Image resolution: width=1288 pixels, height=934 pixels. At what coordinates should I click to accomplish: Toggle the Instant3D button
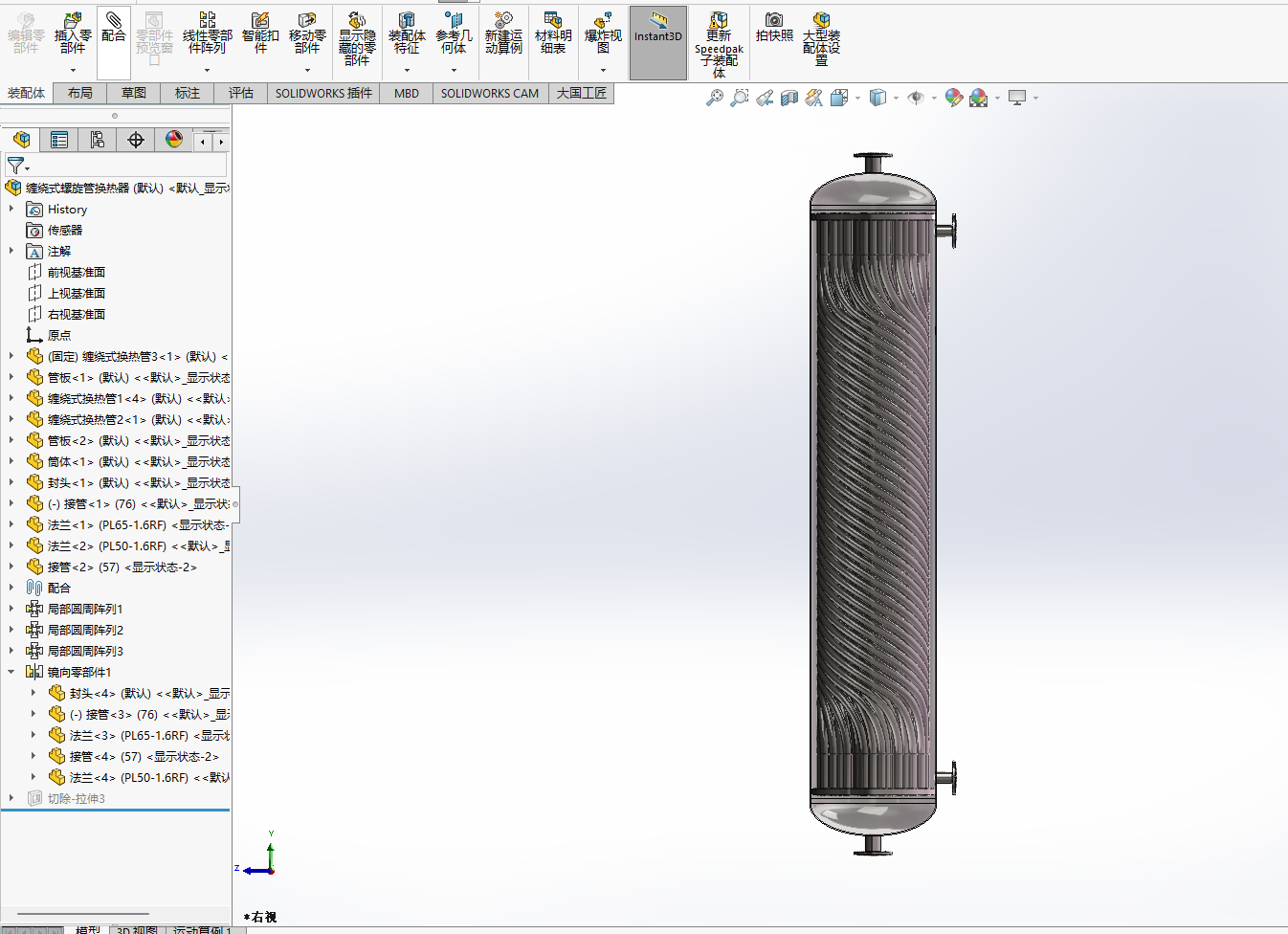click(x=658, y=43)
